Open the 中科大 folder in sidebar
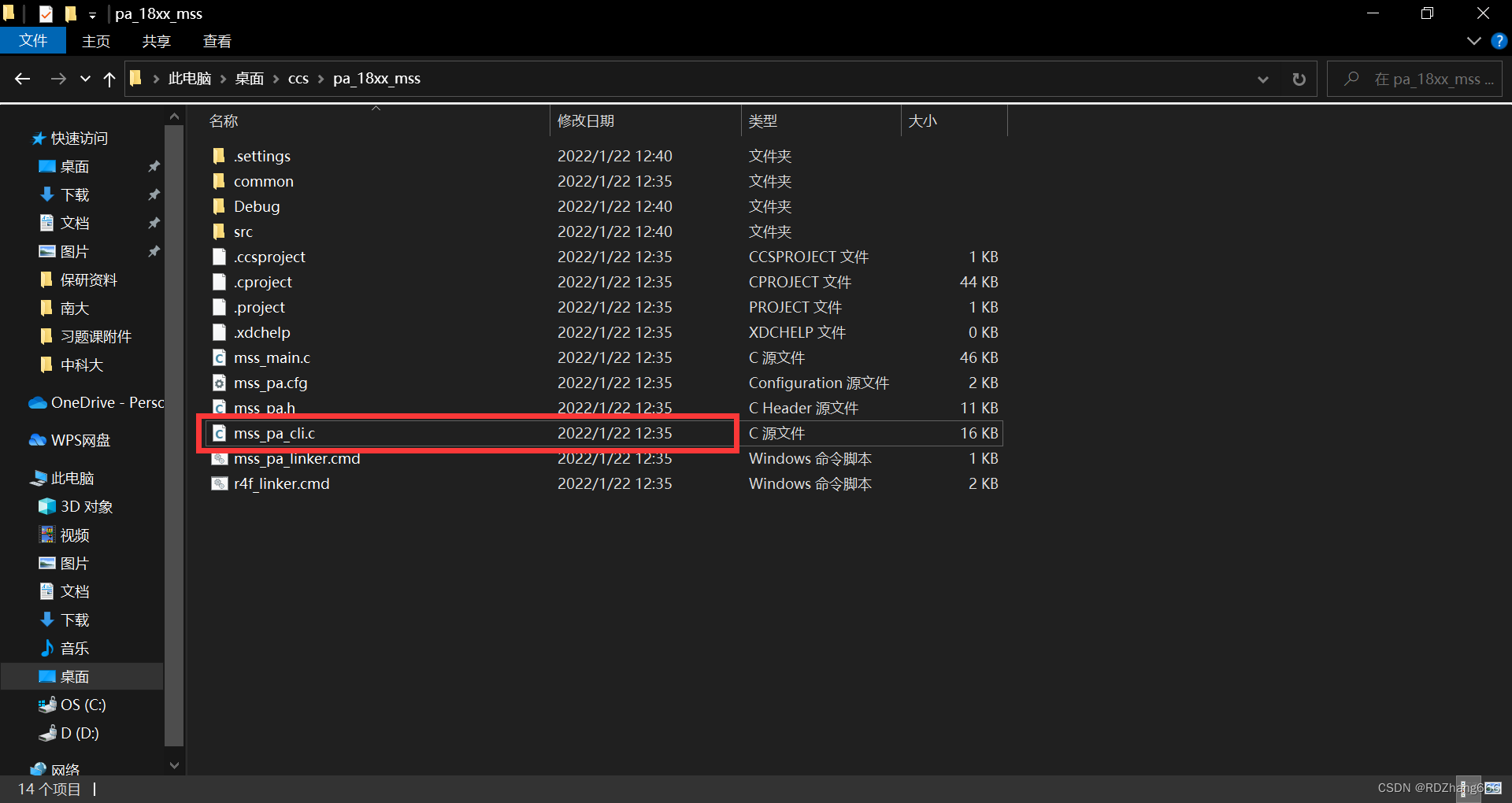This screenshot has width=1512, height=803. click(x=81, y=365)
